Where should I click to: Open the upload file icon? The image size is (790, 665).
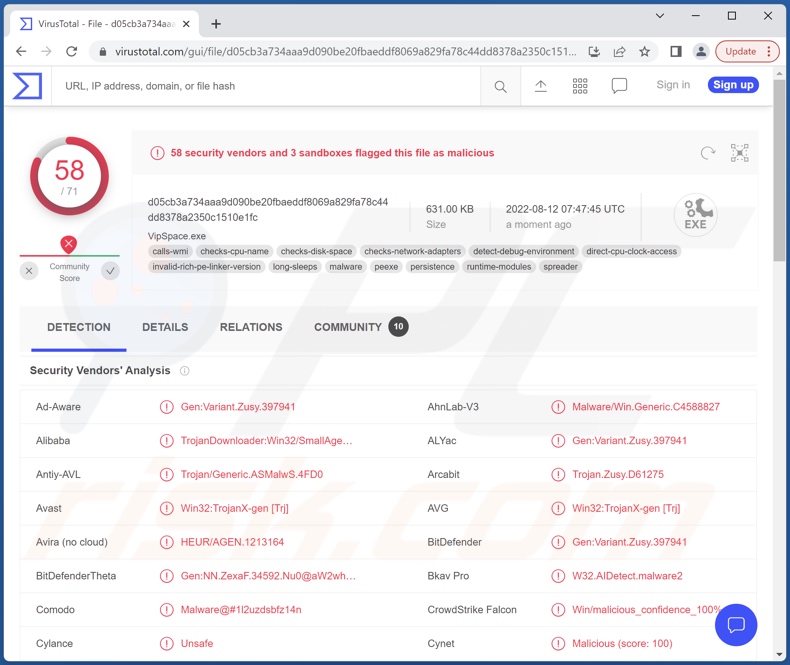541,86
